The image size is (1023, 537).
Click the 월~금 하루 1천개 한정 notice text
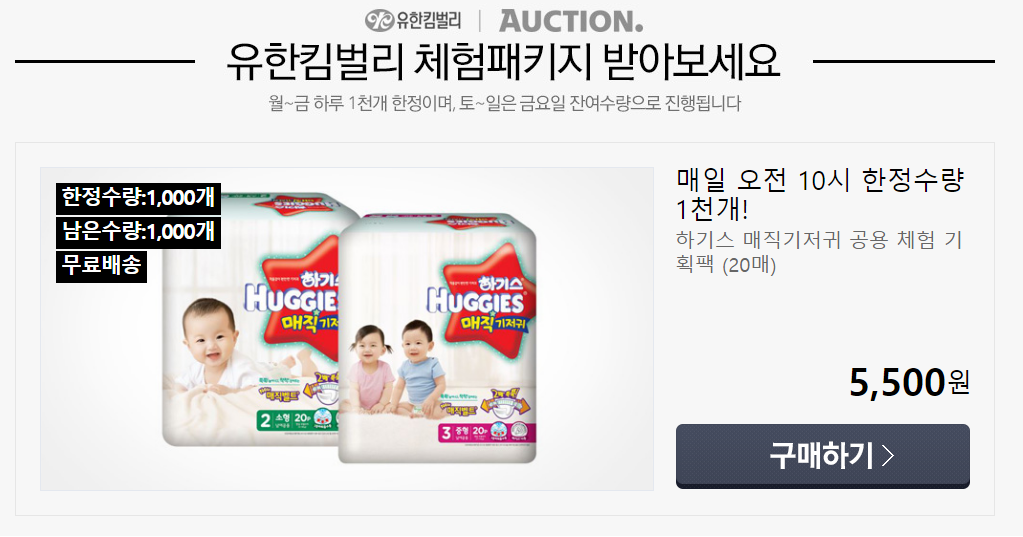[x=504, y=103]
